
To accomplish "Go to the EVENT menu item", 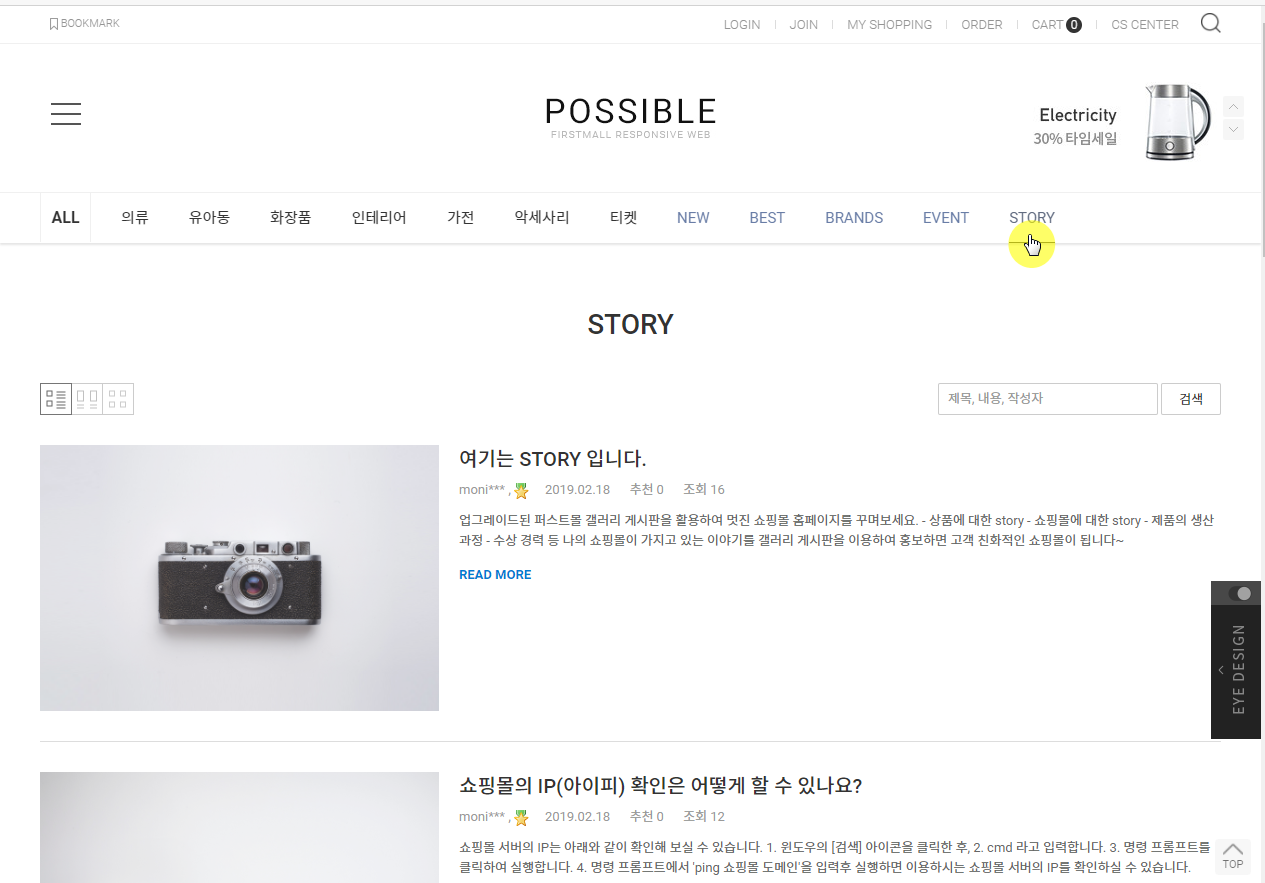I will (x=946, y=218).
